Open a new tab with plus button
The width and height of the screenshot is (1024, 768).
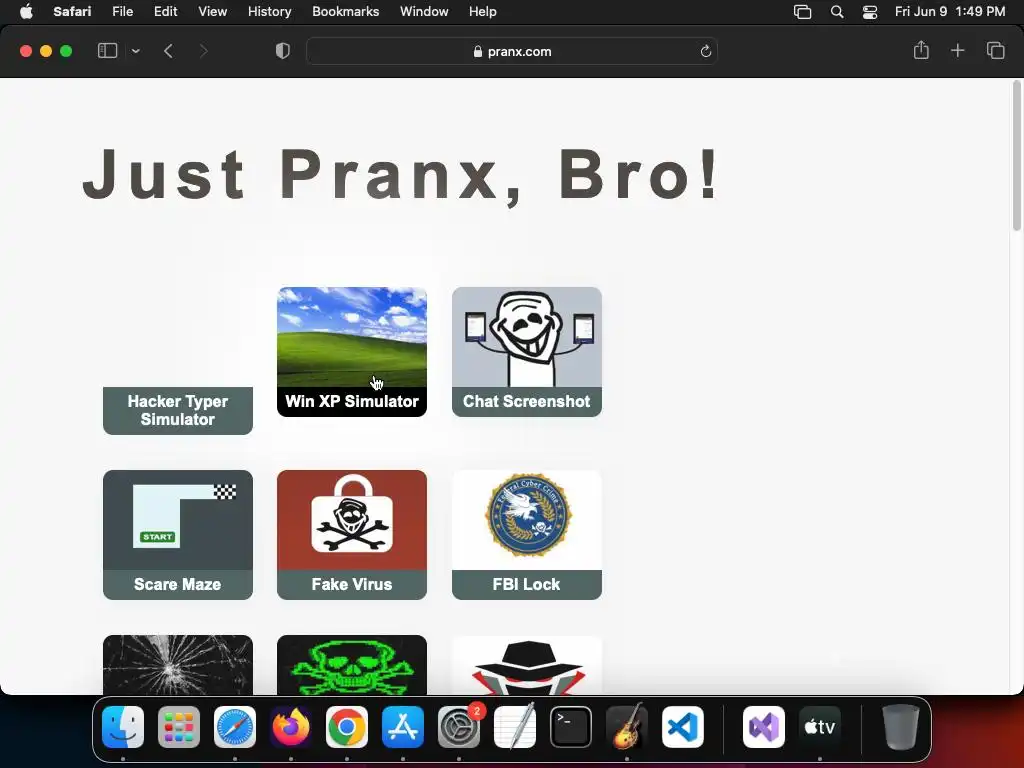click(957, 50)
